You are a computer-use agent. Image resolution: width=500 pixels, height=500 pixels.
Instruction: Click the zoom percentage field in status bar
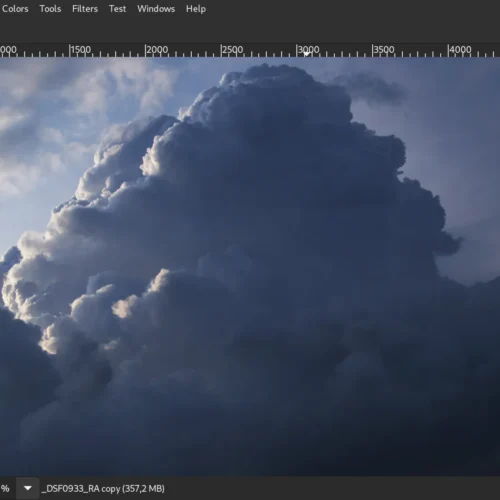click(x=6, y=489)
